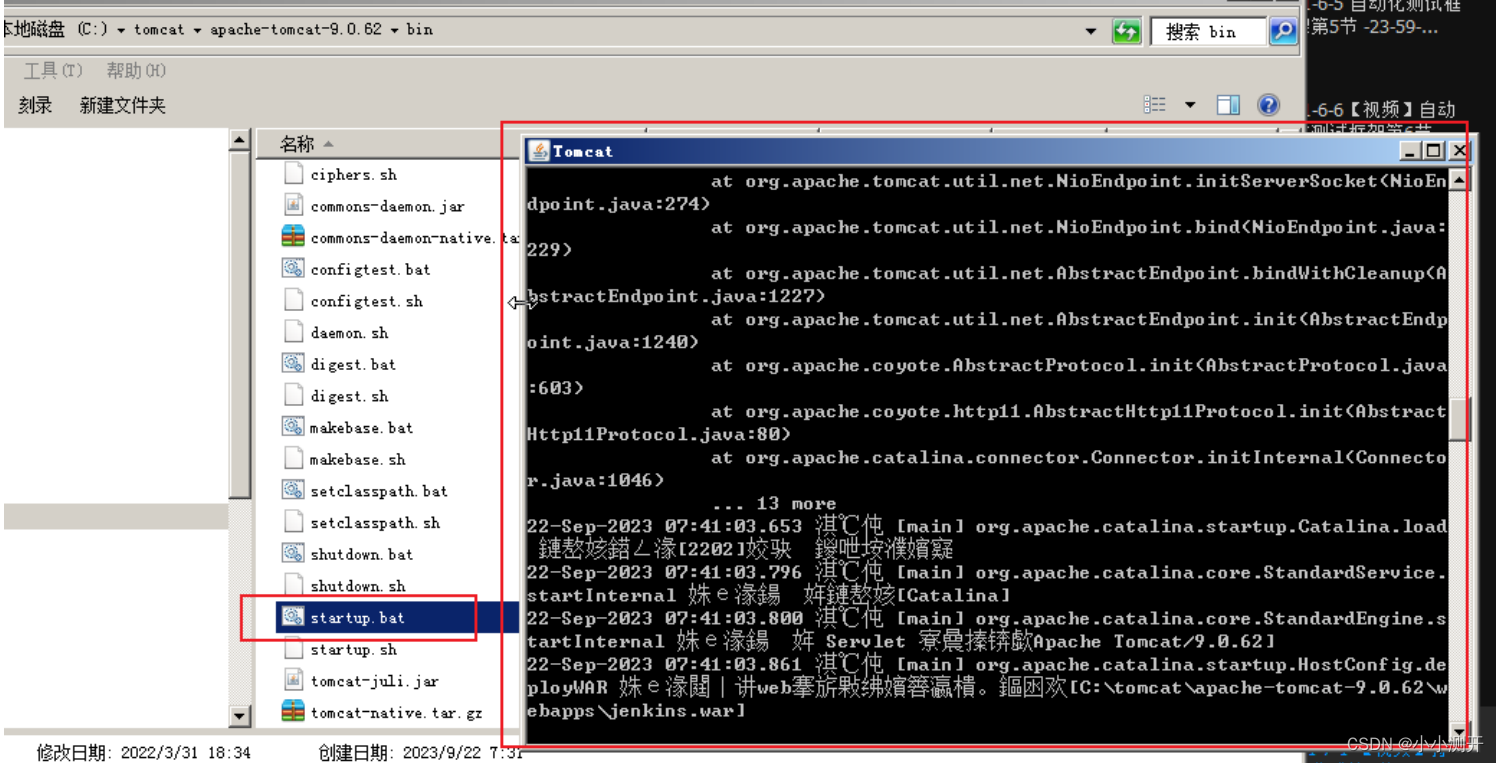
Task: Click the makebase.bat batch file icon
Action: 293,427
